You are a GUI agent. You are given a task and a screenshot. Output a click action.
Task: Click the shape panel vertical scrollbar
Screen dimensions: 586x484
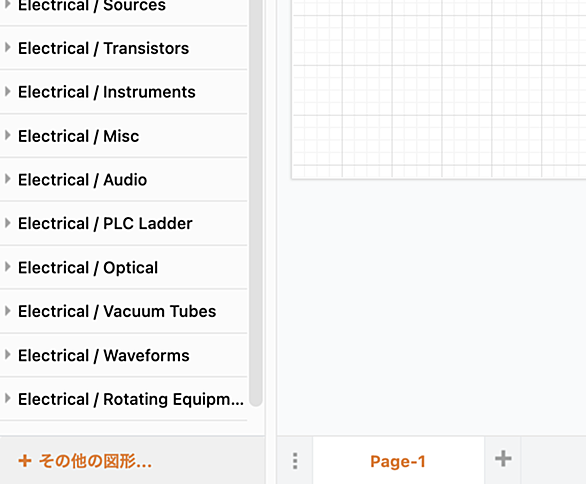256,202
